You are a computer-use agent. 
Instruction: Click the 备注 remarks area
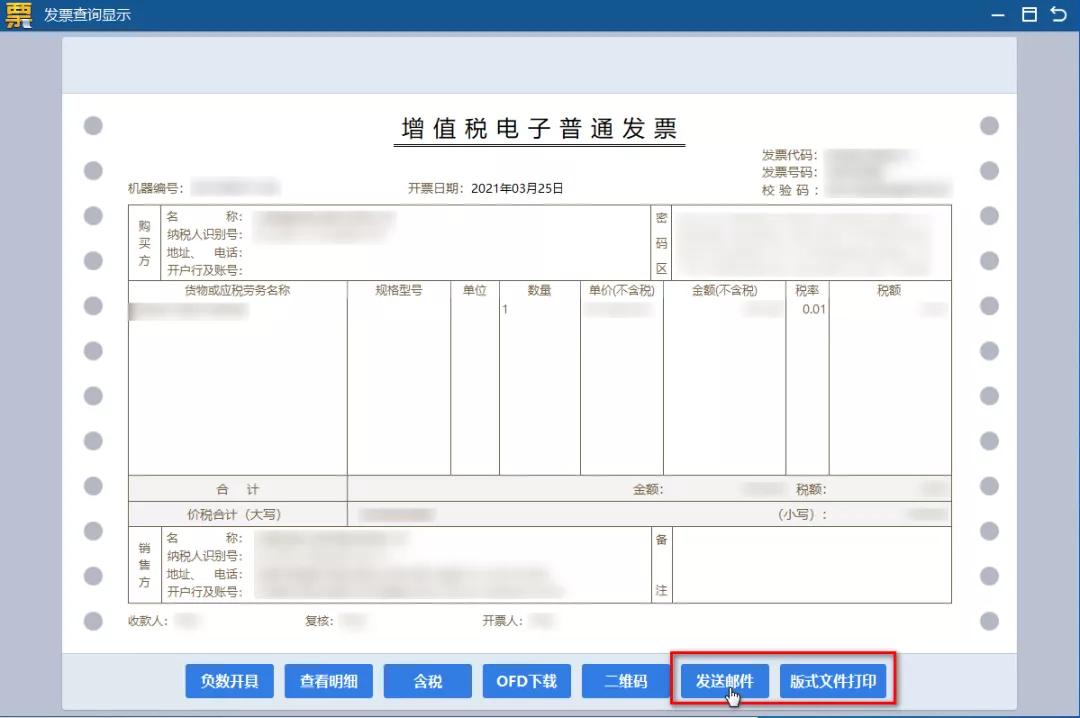(x=810, y=564)
